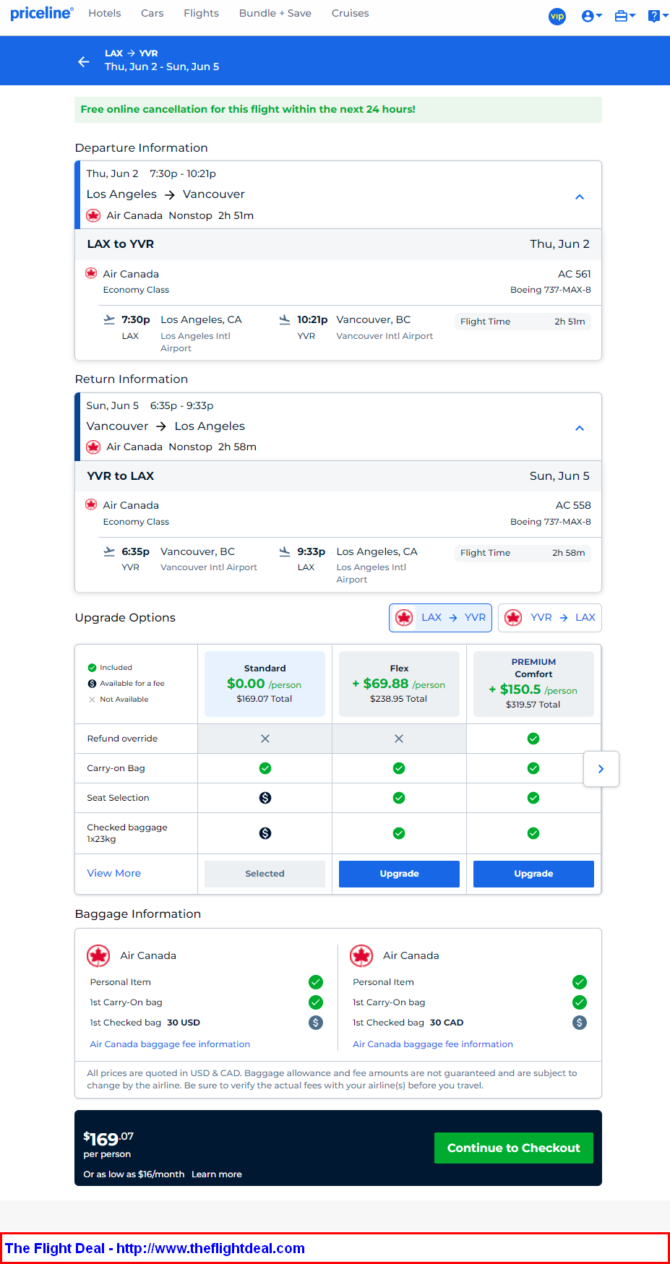The image size is (670, 1264).
Task: Select the YVR → LAX upgrade toggle
Action: (x=550, y=618)
